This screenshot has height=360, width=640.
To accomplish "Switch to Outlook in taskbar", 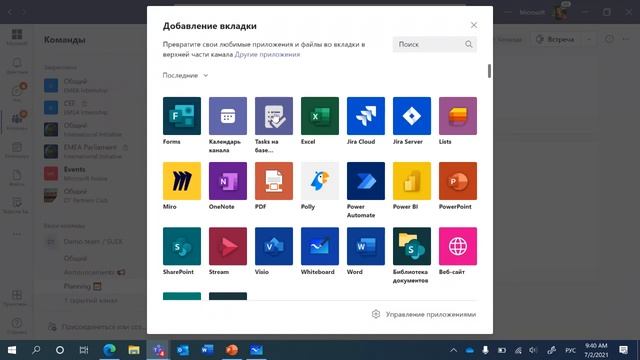I will 182,350.
